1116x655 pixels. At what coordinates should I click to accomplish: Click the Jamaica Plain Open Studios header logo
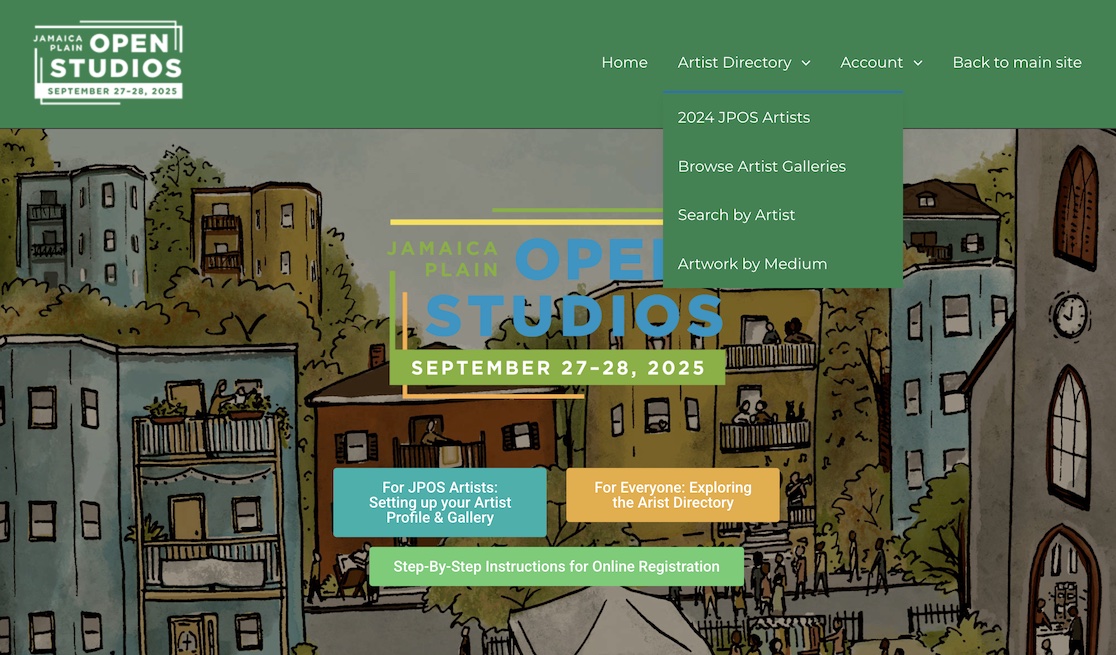point(108,62)
